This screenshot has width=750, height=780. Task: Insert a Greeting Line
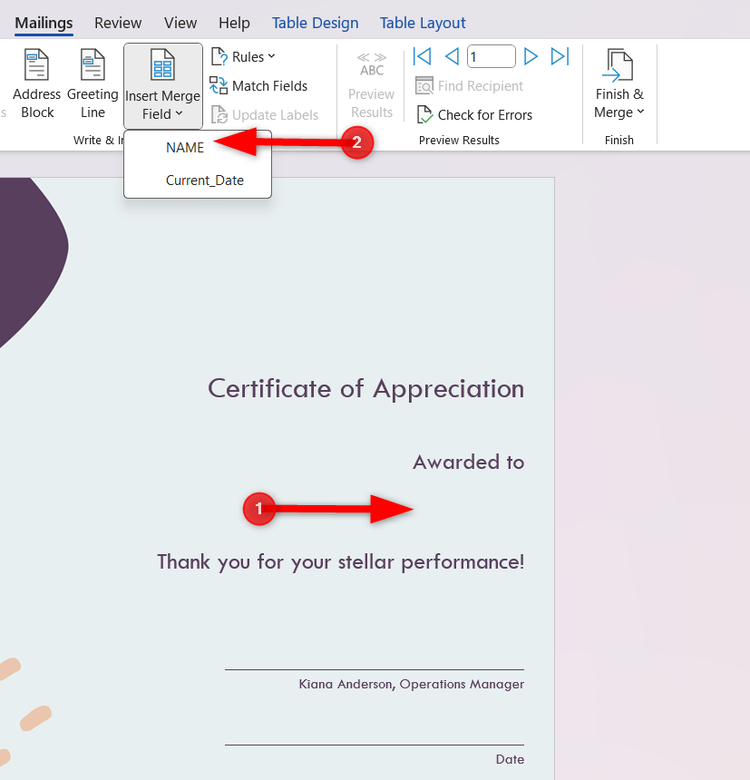pos(93,84)
